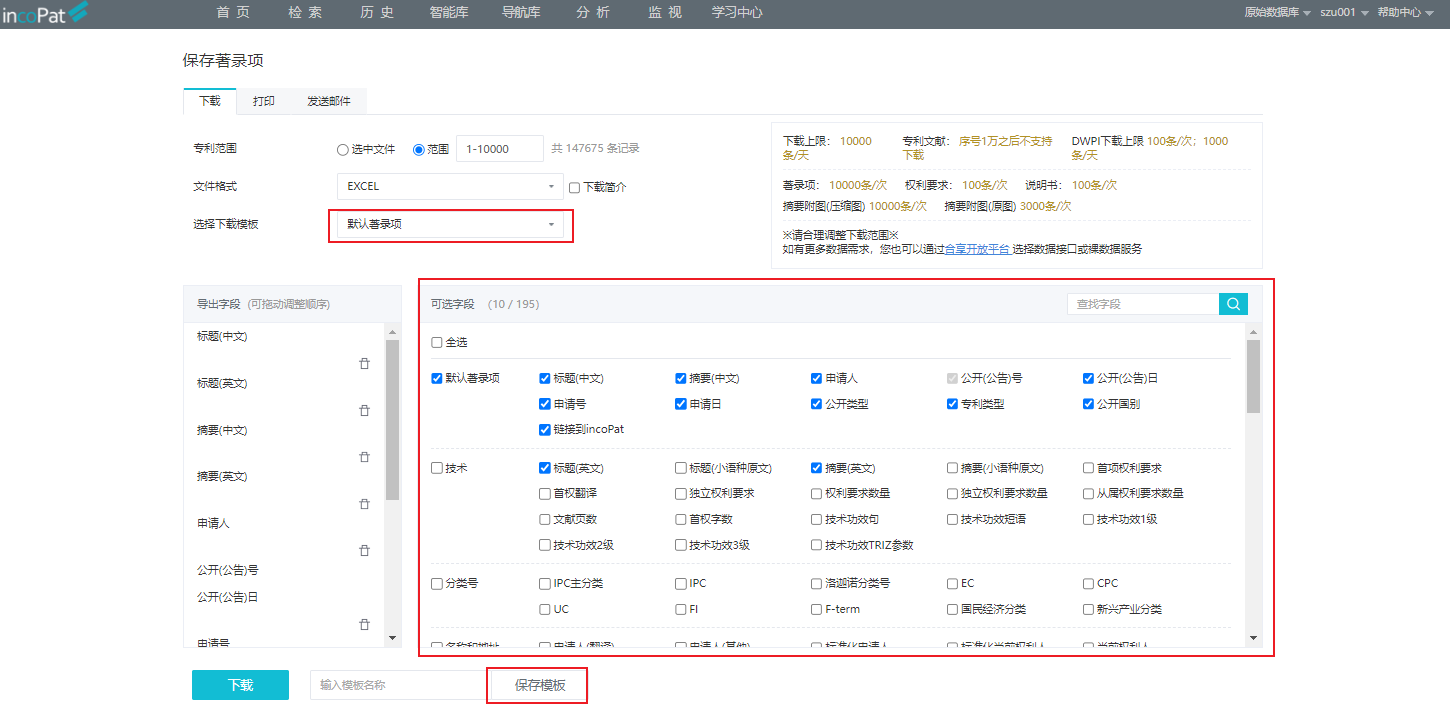1450x710 pixels.
Task: Check the CPC classification checkbox
Action: [x=1089, y=583]
